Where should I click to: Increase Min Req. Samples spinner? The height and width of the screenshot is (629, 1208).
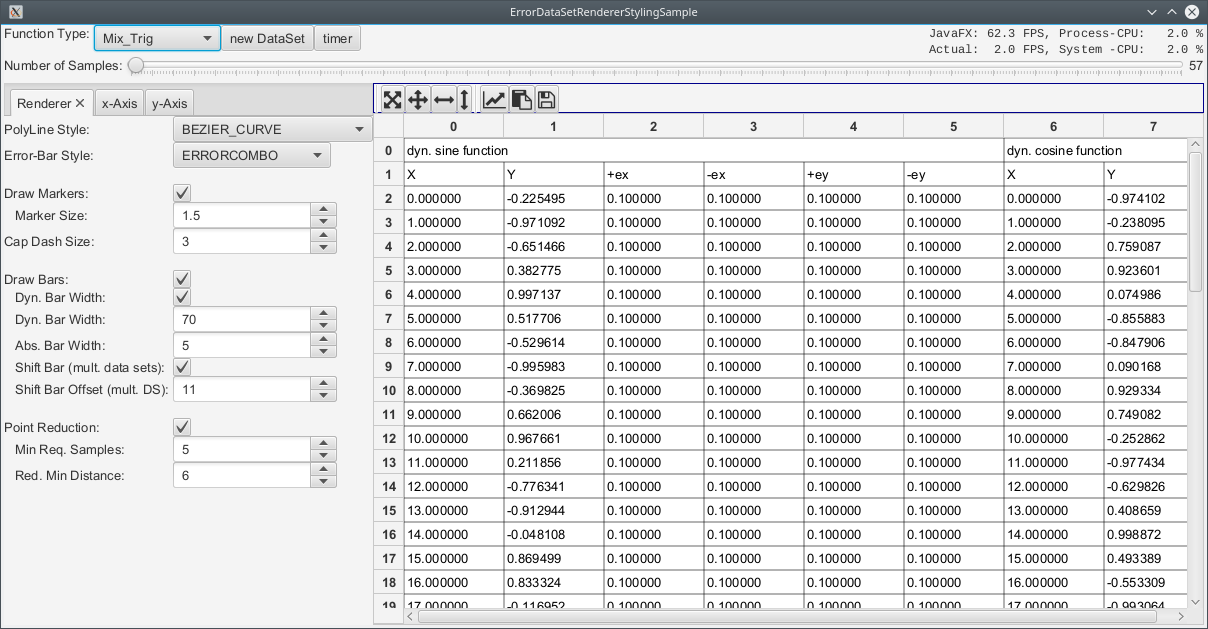coord(322,443)
